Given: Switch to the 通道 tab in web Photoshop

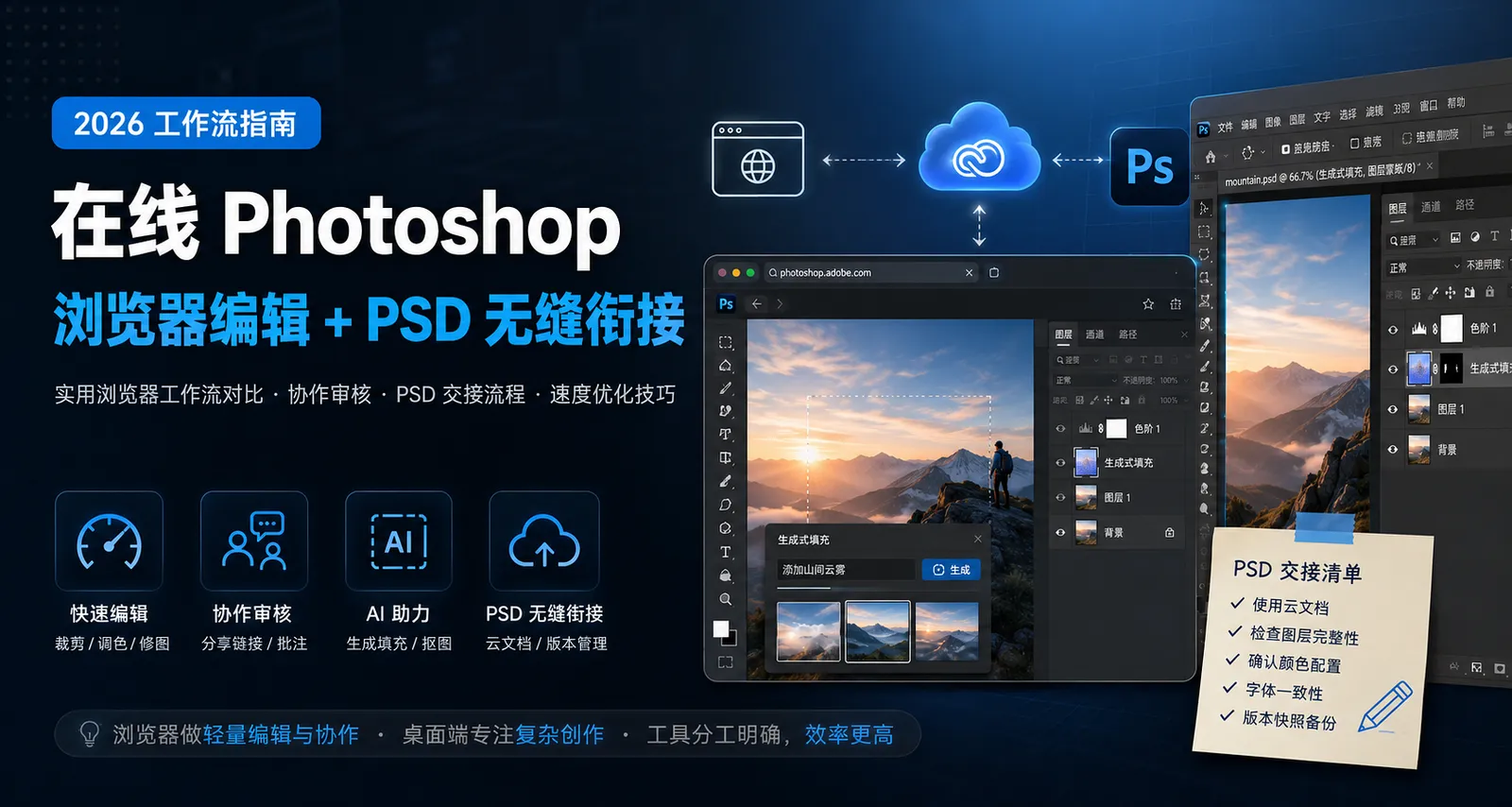Looking at the screenshot, I should (1094, 335).
